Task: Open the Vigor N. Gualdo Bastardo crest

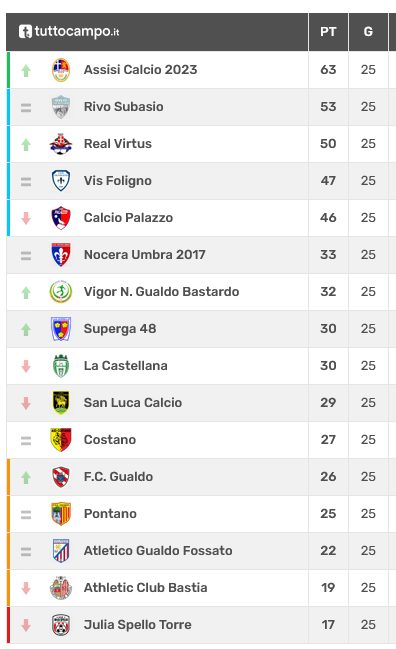Action: pos(61,291)
